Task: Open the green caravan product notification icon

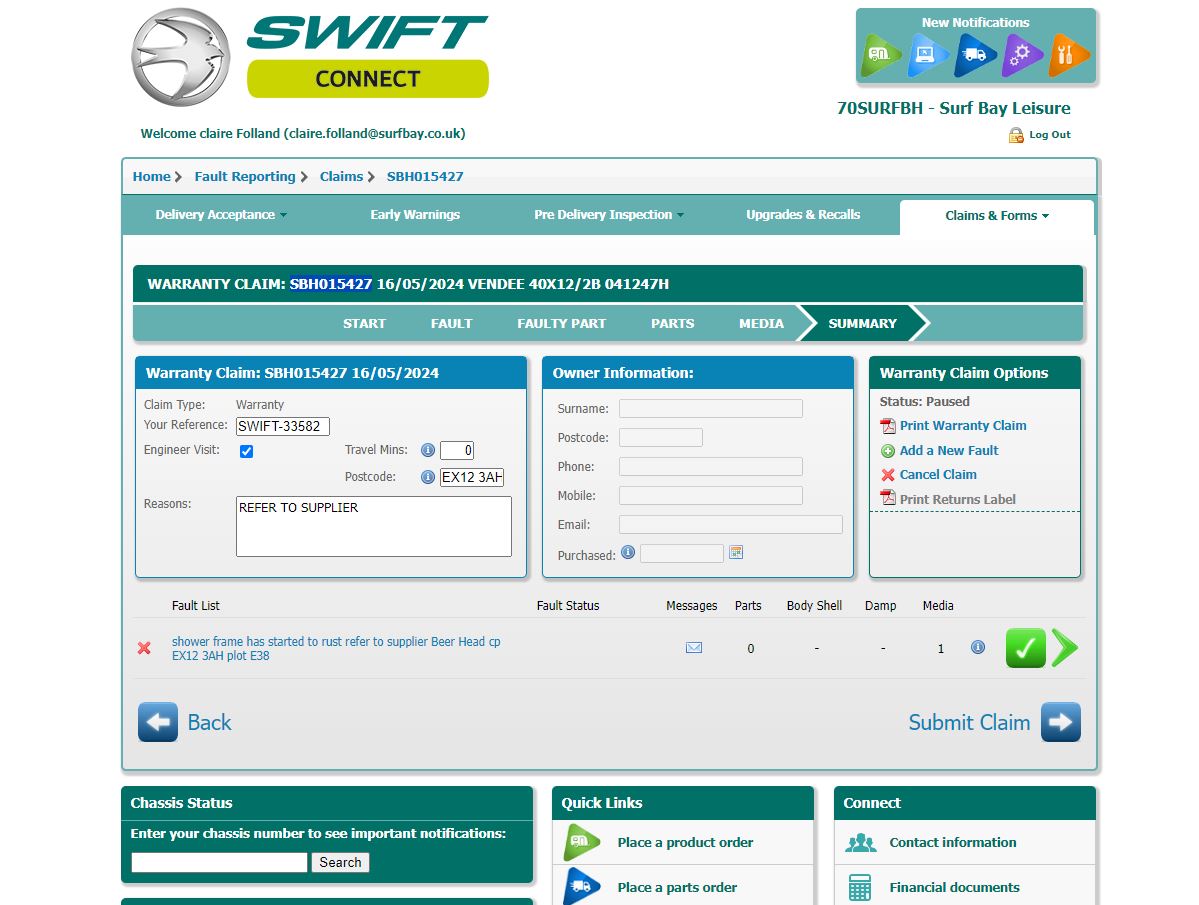Action: 880,55
